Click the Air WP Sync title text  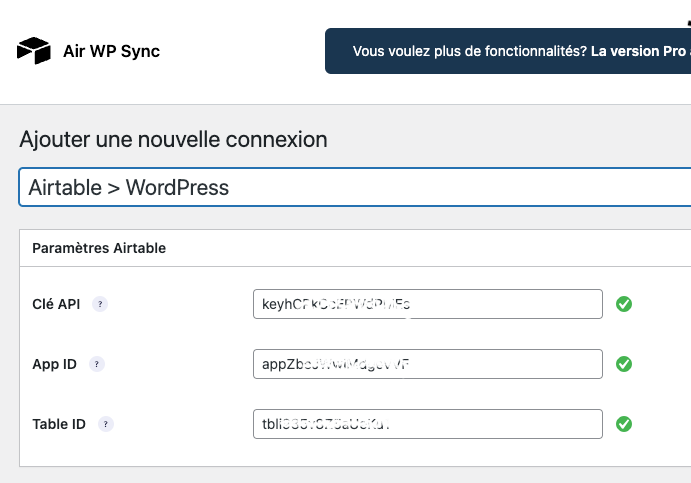(111, 51)
